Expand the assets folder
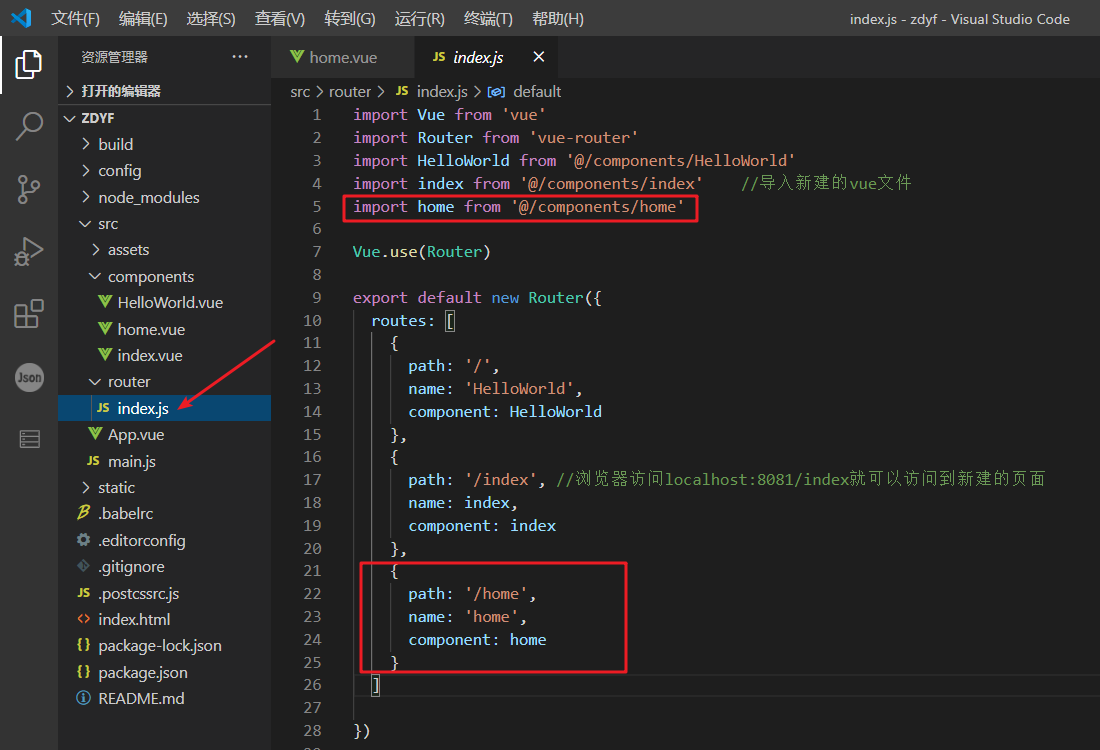The width and height of the screenshot is (1100, 750). coord(165,250)
